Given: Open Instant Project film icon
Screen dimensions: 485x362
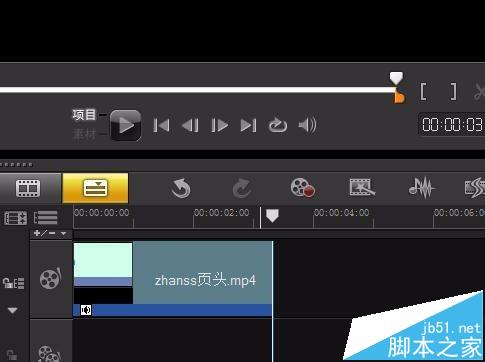Looking at the screenshot, I should (x=362, y=187).
